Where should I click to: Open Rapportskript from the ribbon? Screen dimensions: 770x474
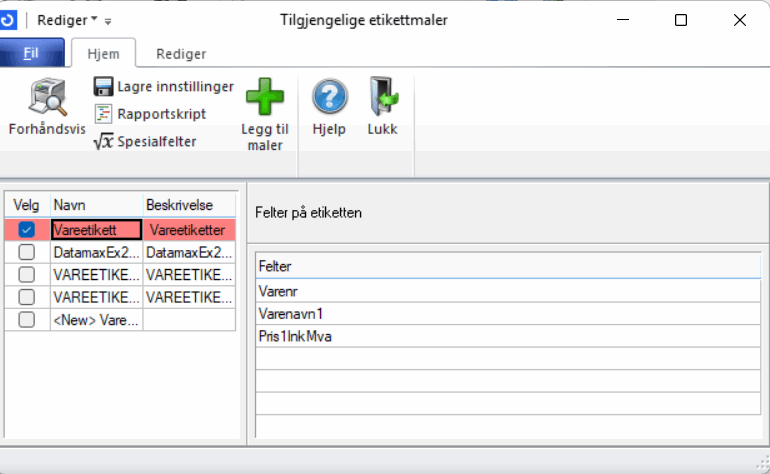click(104, 114)
